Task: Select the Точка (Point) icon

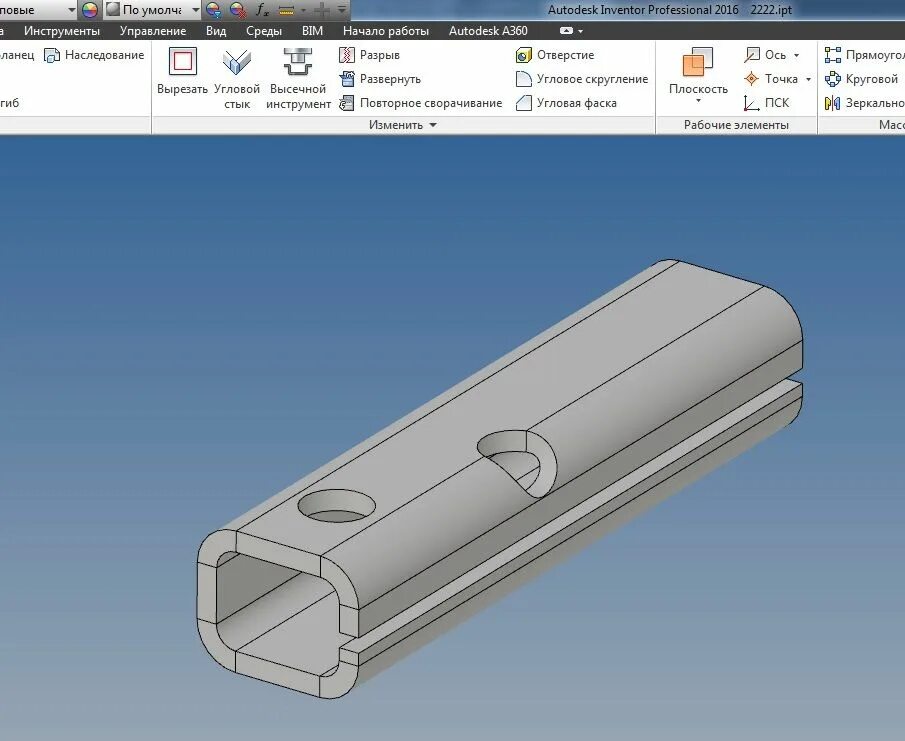Action: [x=751, y=79]
